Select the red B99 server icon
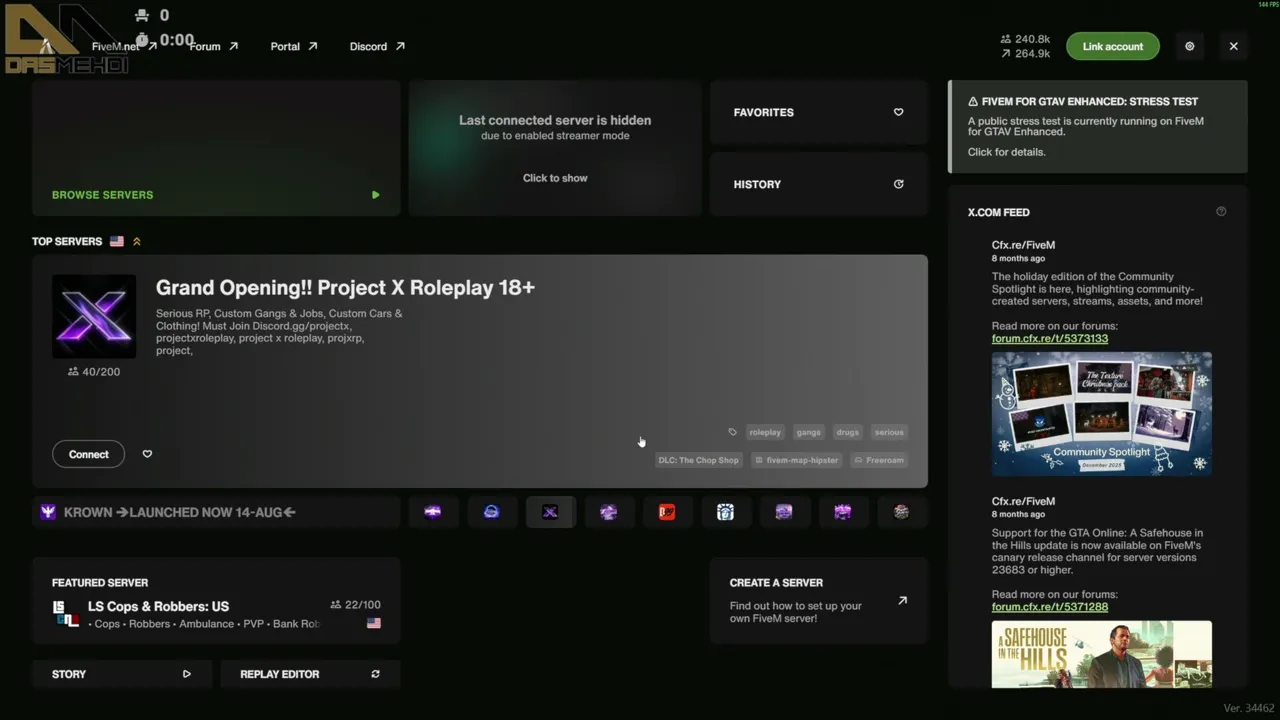 tap(667, 512)
